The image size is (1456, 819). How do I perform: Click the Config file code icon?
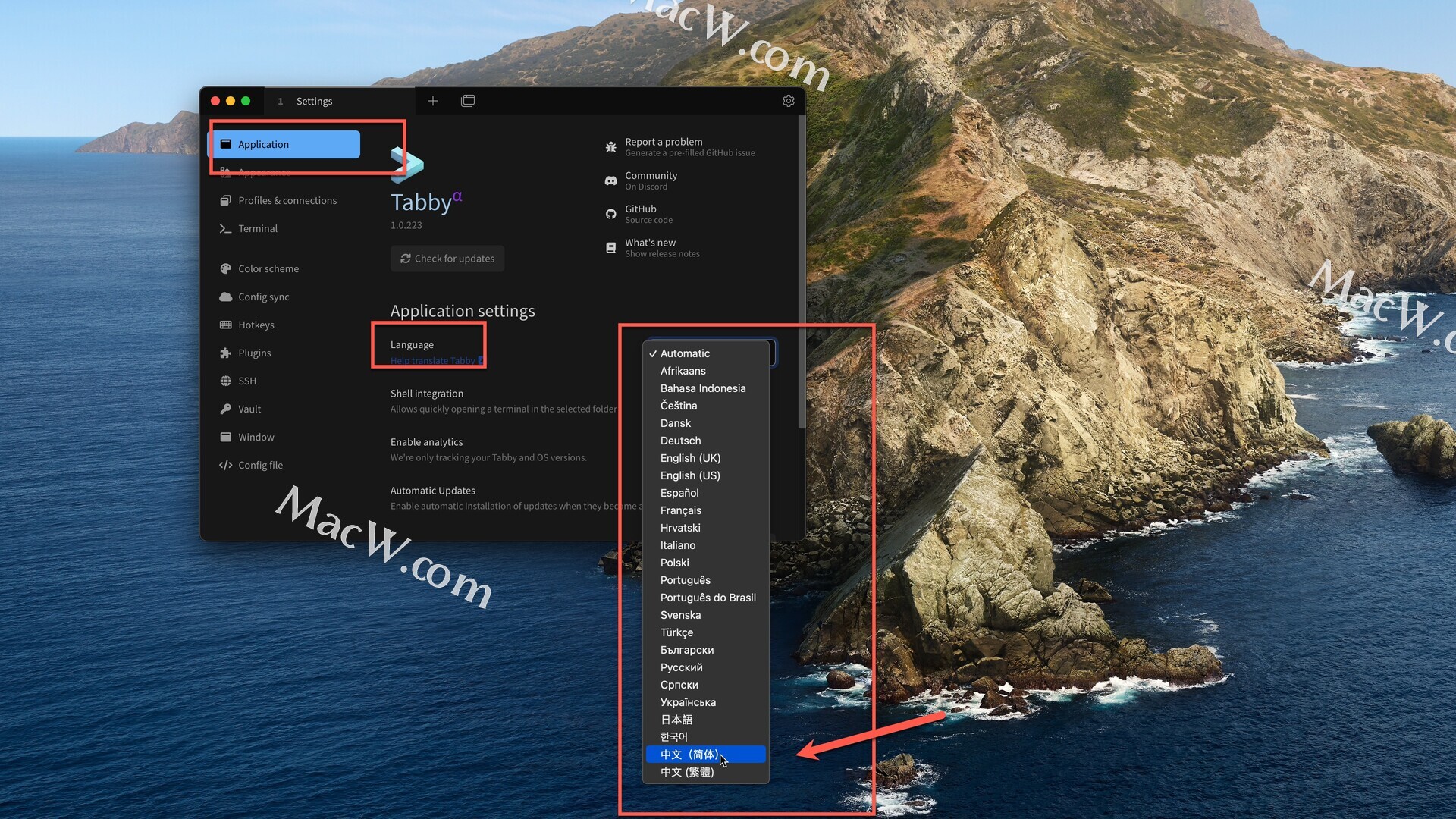pyautogui.click(x=225, y=465)
